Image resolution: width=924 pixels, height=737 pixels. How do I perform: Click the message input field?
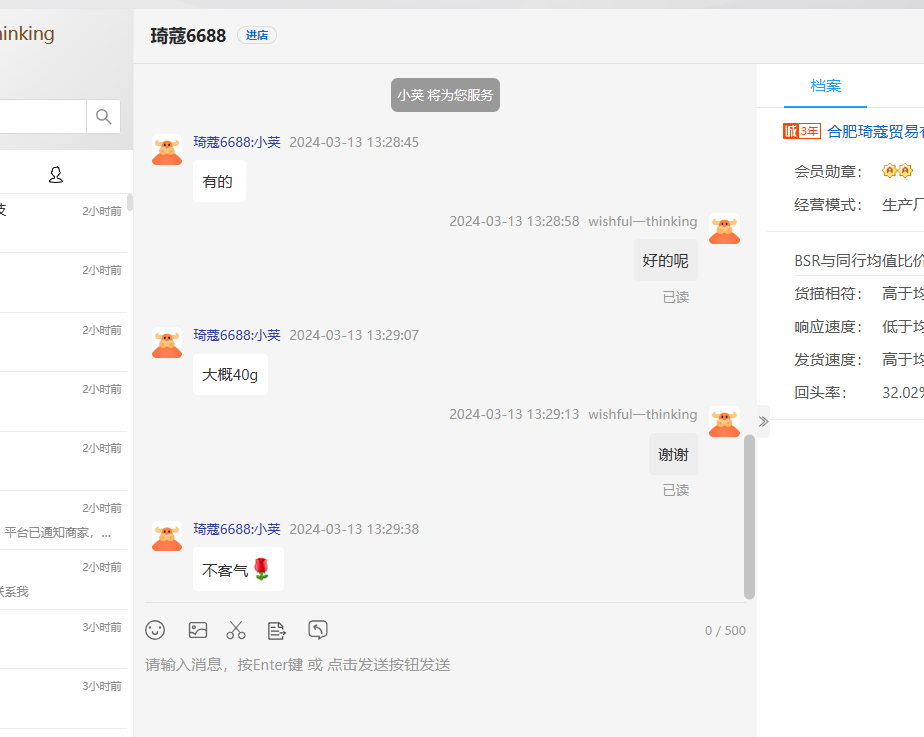pos(440,665)
